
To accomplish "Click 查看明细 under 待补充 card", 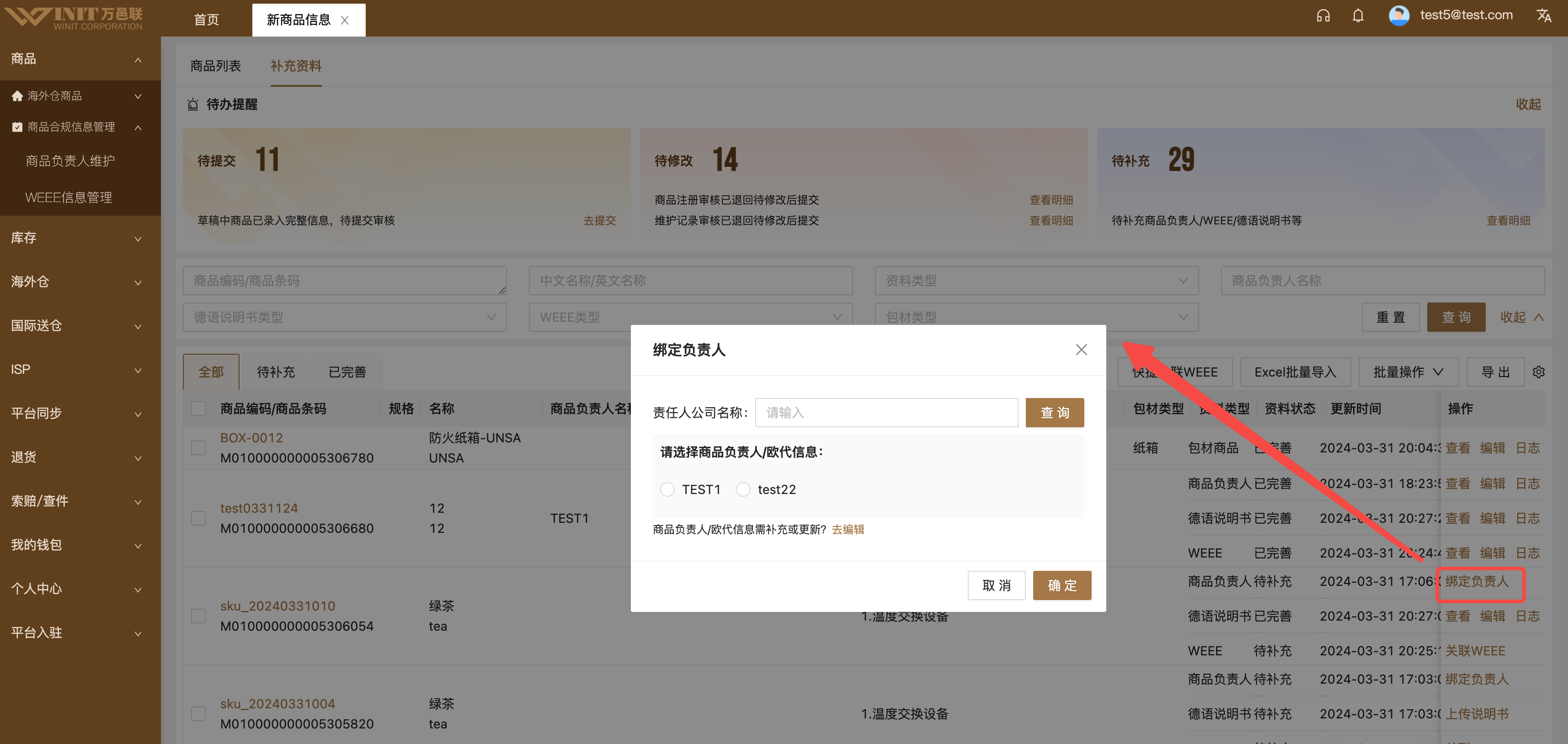I will pyautogui.click(x=1509, y=220).
